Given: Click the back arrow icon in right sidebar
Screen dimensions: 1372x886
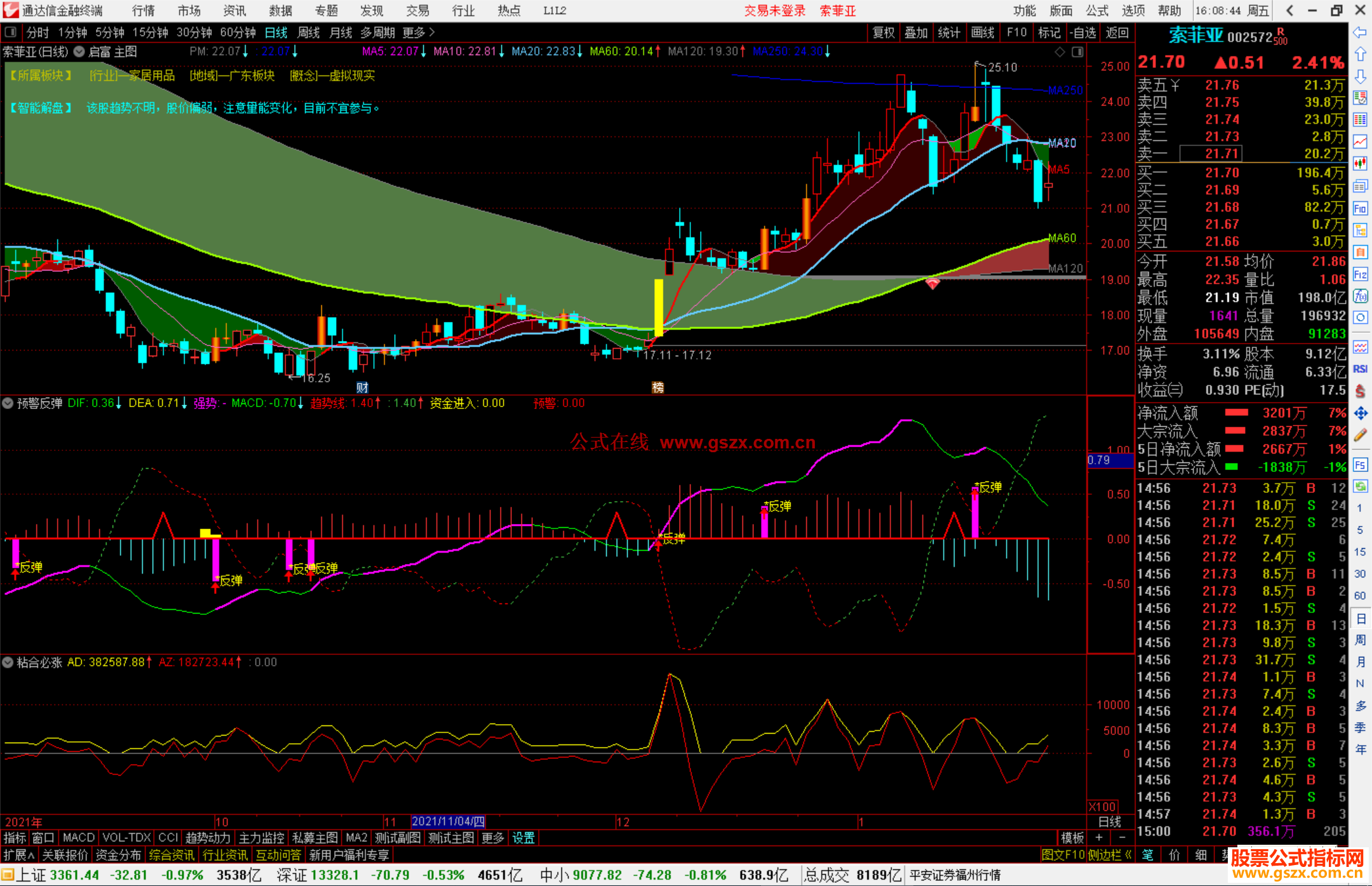Looking at the screenshot, I should [x=1360, y=32].
